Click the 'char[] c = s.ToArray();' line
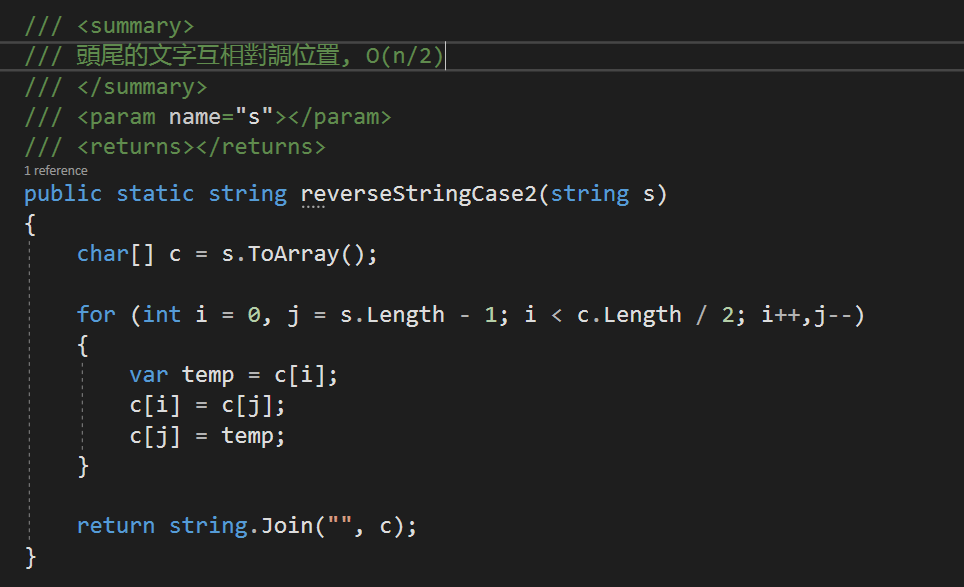 (227, 254)
